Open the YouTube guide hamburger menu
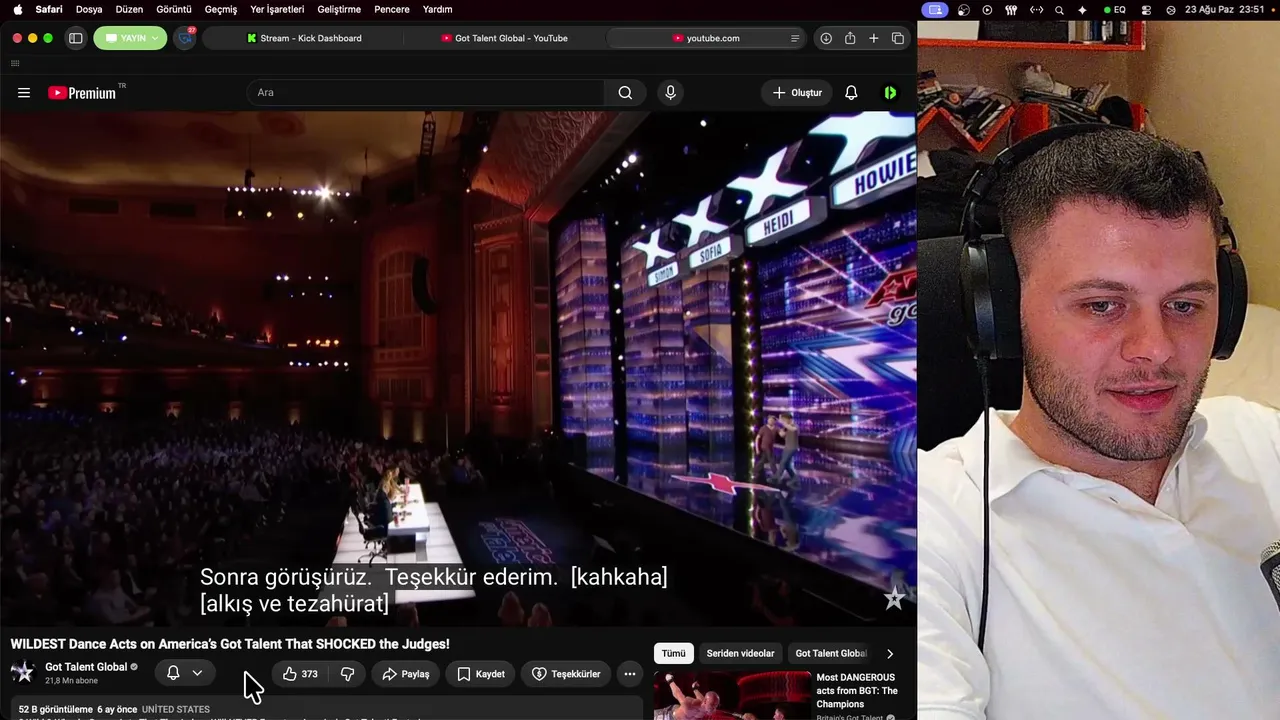The image size is (1280, 720). 24,93
